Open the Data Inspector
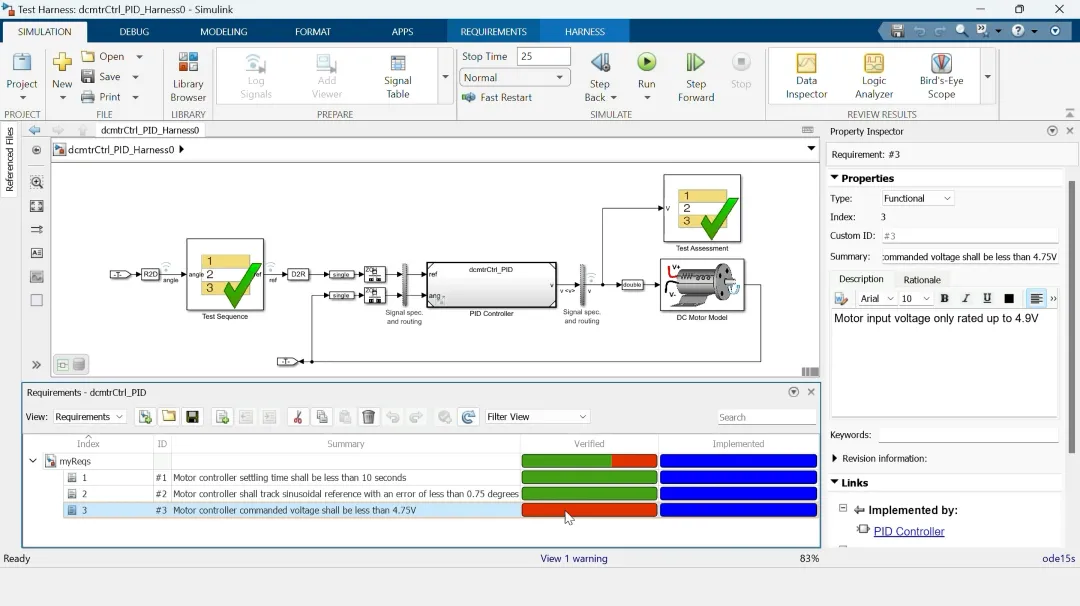This screenshot has height=606, width=1080. pos(806,76)
